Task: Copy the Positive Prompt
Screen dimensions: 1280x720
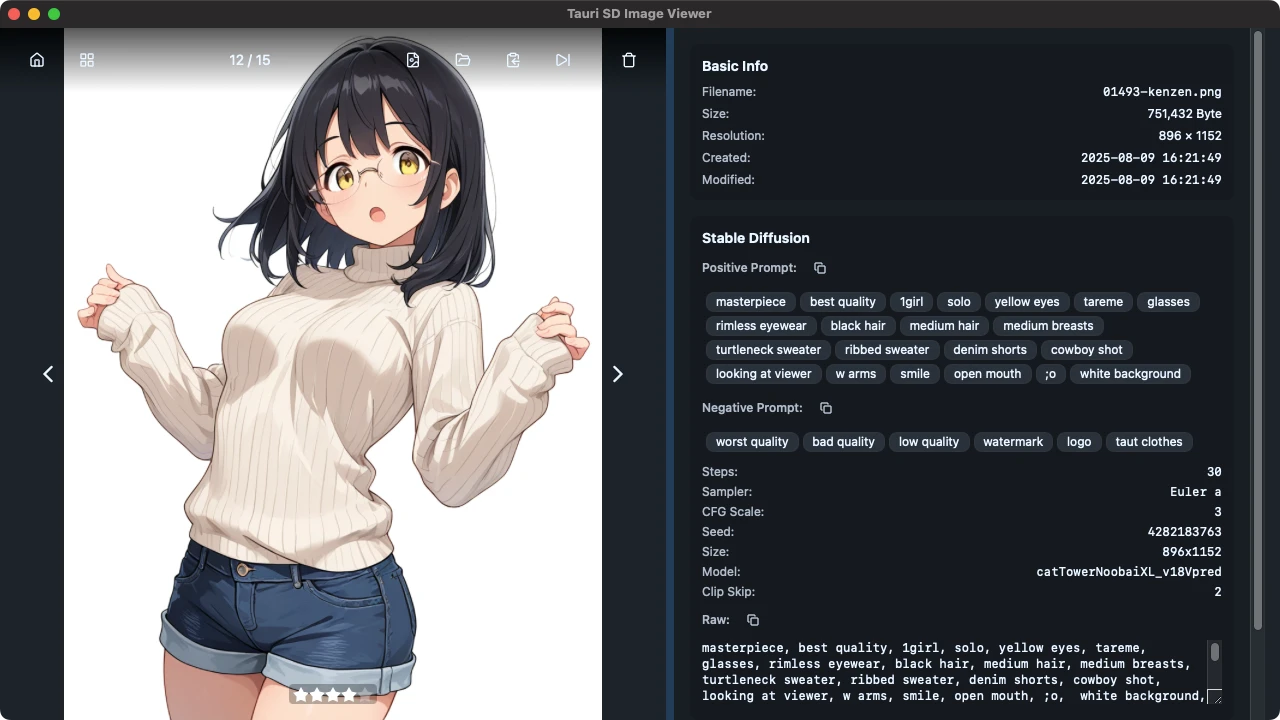Action: pyautogui.click(x=819, y=267)
